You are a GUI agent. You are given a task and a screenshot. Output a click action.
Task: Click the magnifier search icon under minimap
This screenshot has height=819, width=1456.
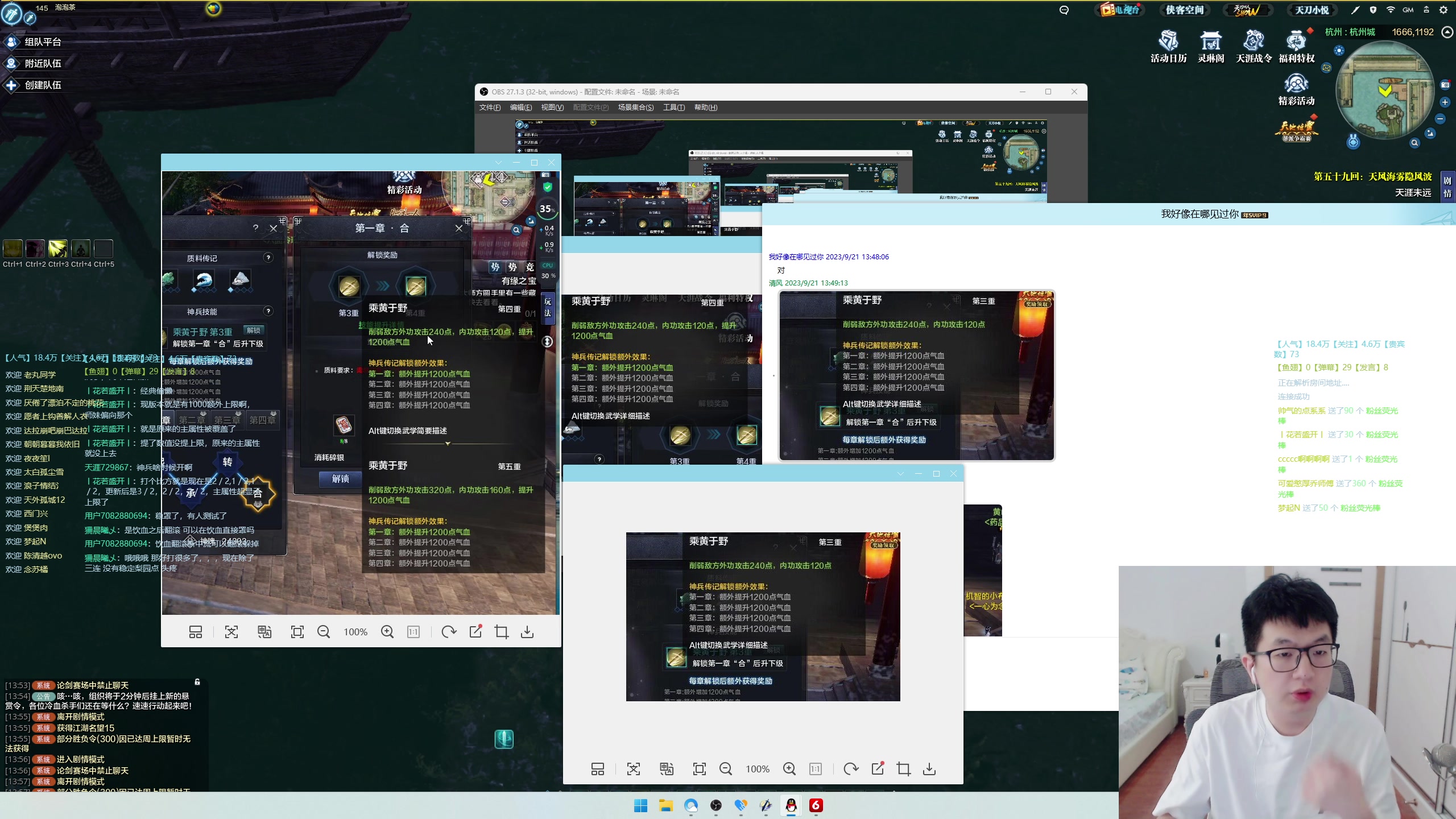pos(1414,143)
